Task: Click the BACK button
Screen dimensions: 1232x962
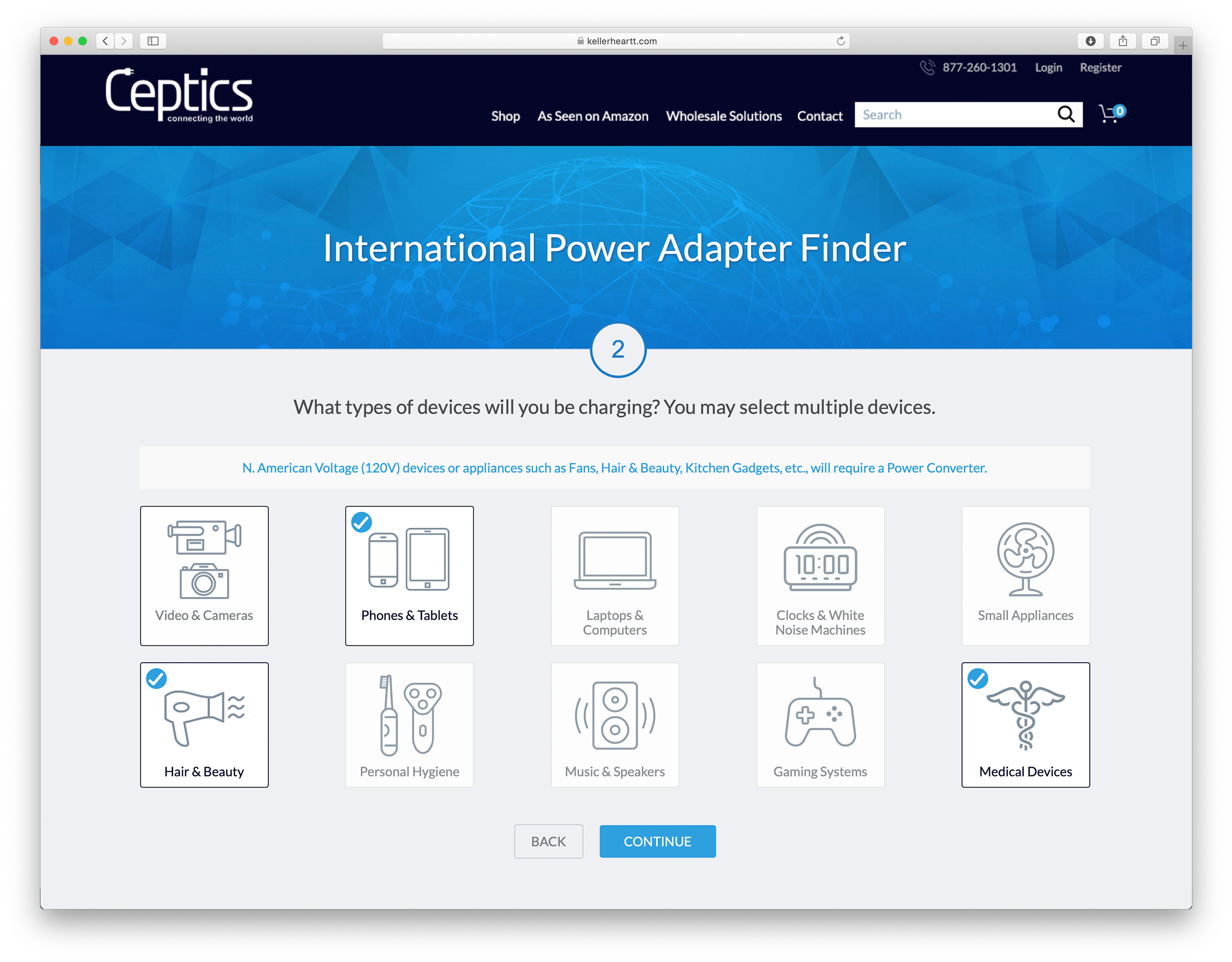Action: point(549,840)
